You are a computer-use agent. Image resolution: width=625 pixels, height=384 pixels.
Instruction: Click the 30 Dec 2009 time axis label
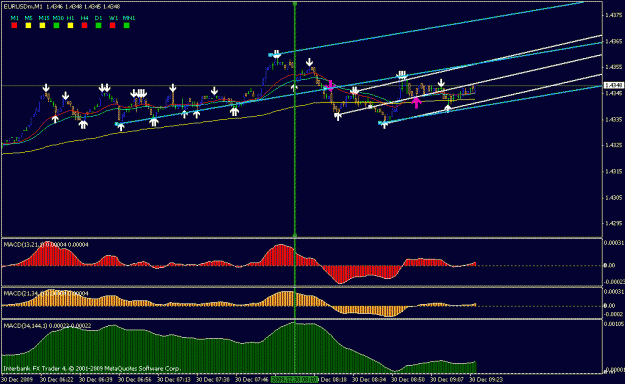click(x=17, y=380)
